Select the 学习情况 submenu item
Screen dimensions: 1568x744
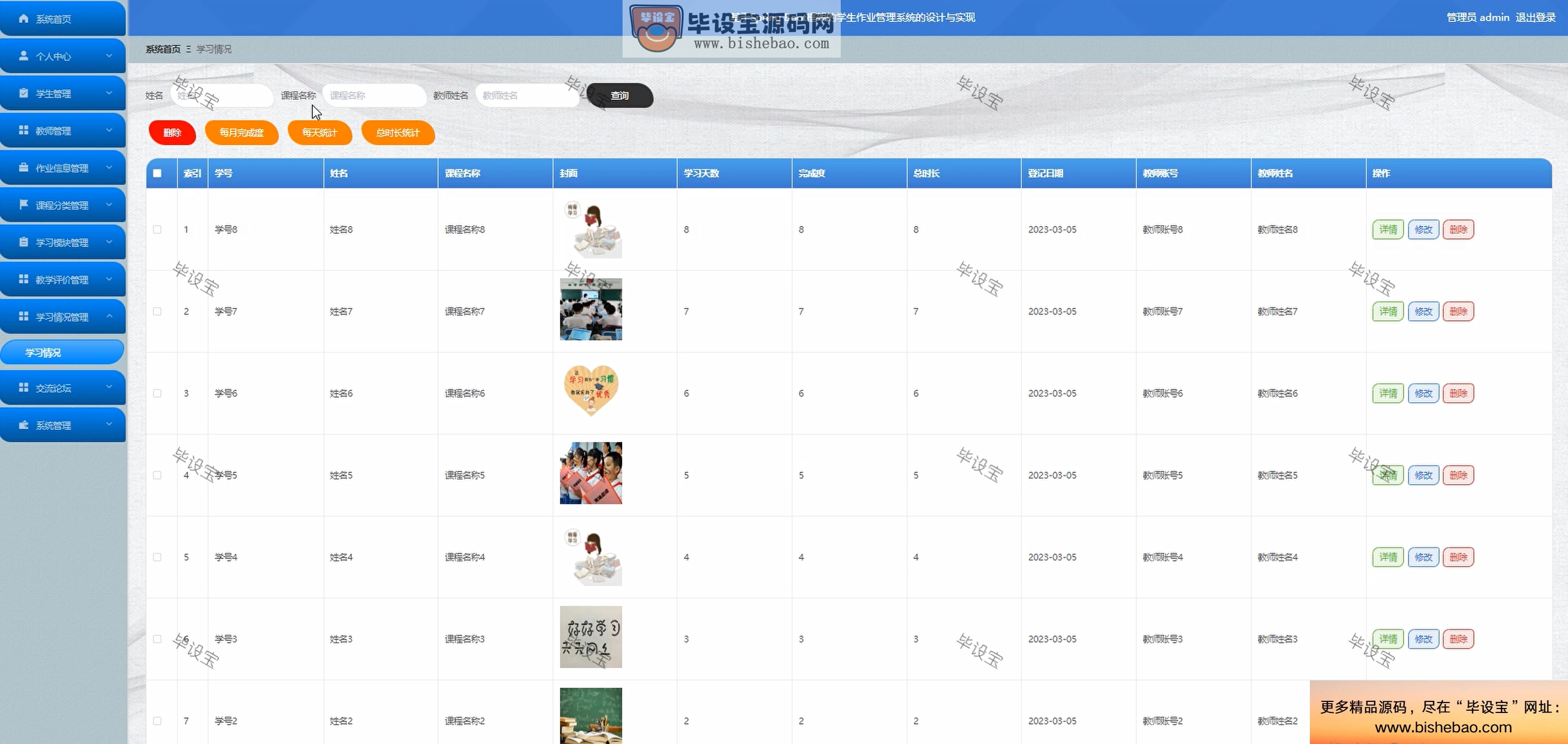click(x=62, y=352)
